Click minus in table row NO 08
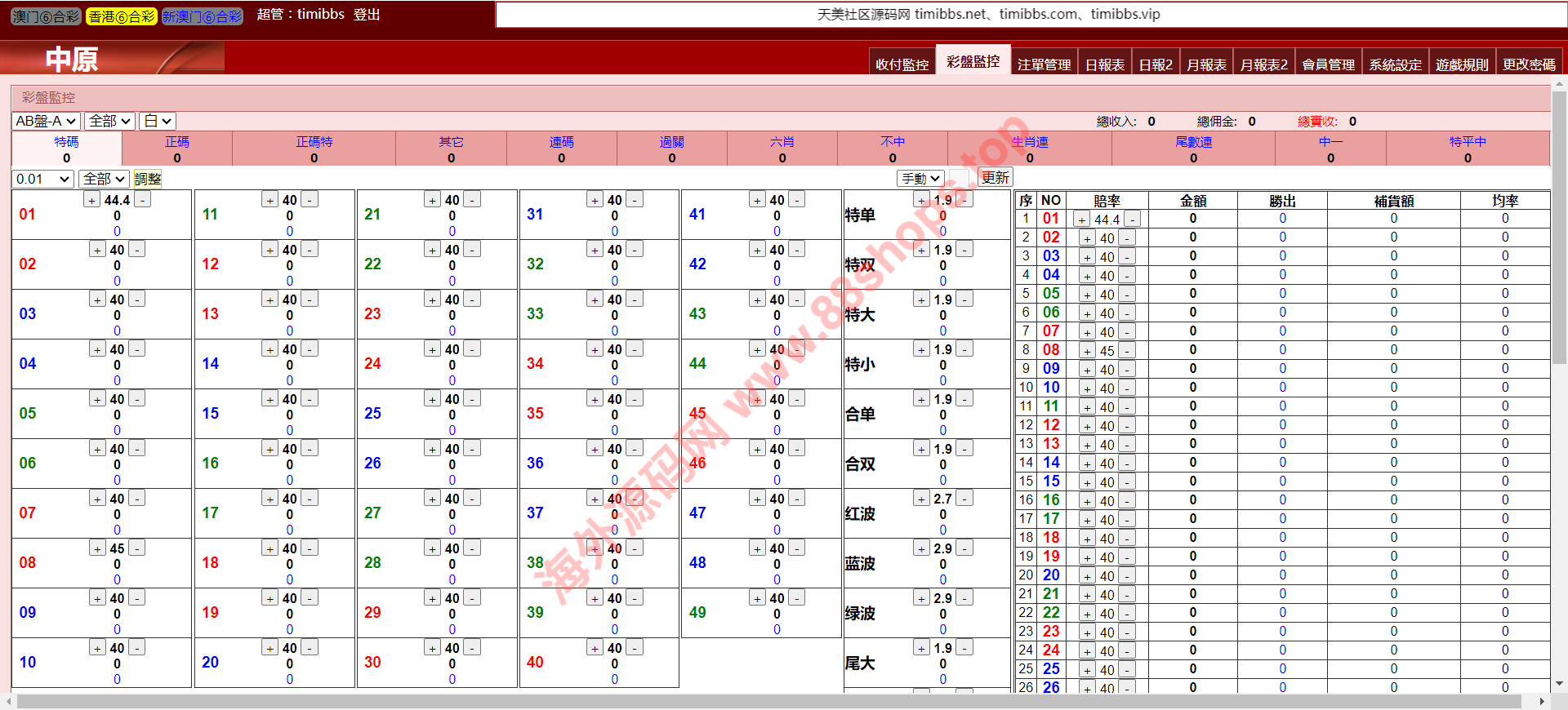Image resolution: width=1568 pixels, height=710 pixels. point(1127,351)
